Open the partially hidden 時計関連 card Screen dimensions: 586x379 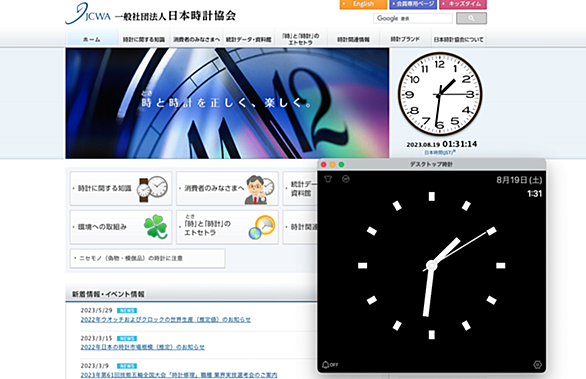tap(300, 227)
